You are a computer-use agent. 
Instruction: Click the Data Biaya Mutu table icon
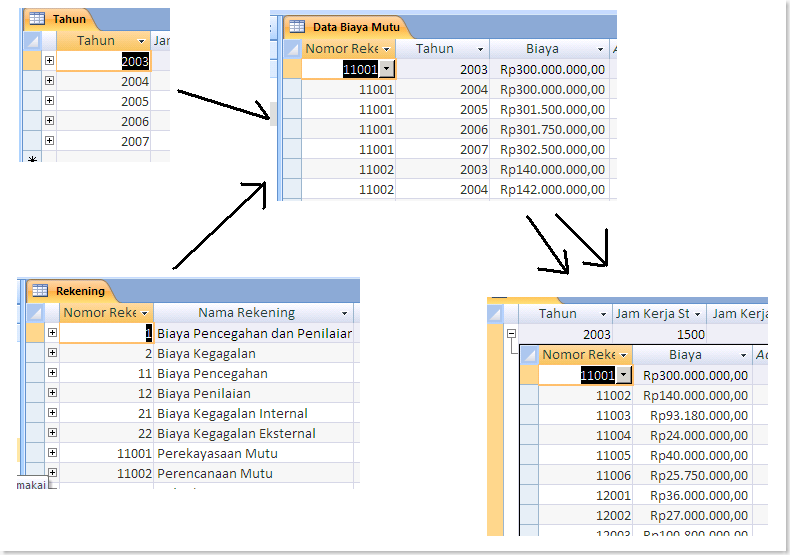pos(297,26)
